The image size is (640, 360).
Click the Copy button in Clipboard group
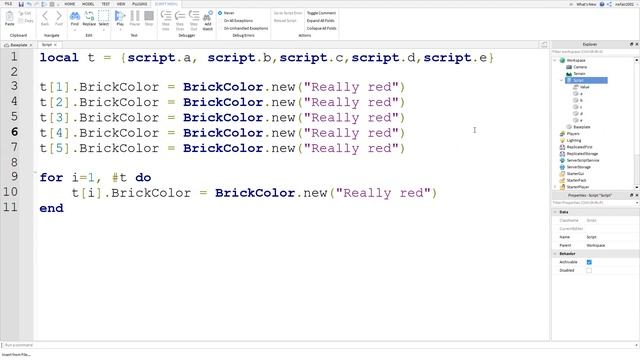pos(26,20)
